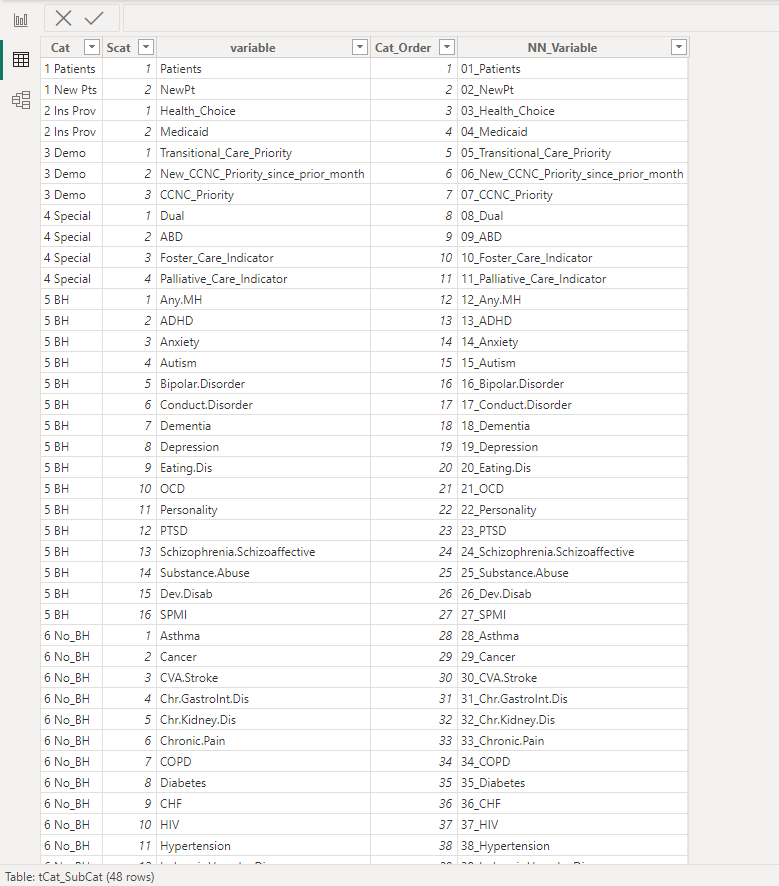Open Scat column filter dropdown
The height and width of the screenshot is (886, 779).
point(146,47)
